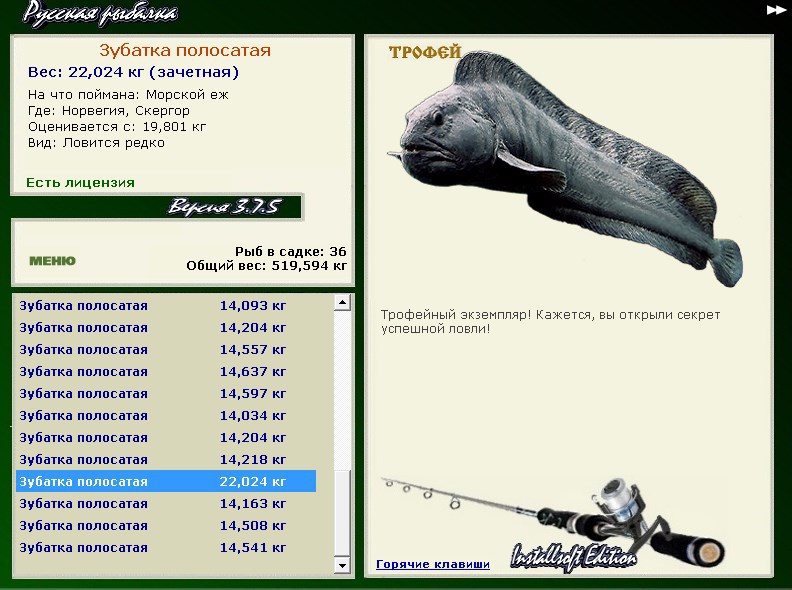The image size is (792, 590).
Task: Select the 22,024 кг wolffish entry
Action: coord(166,482)
